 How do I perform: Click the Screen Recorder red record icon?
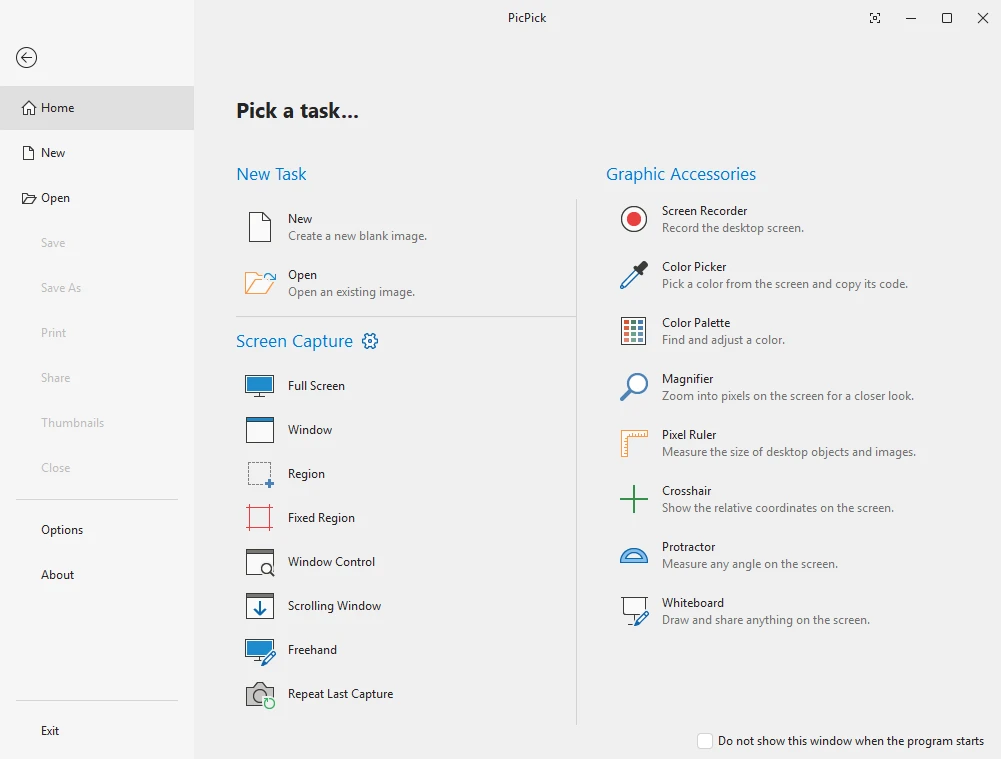(634, 219)
